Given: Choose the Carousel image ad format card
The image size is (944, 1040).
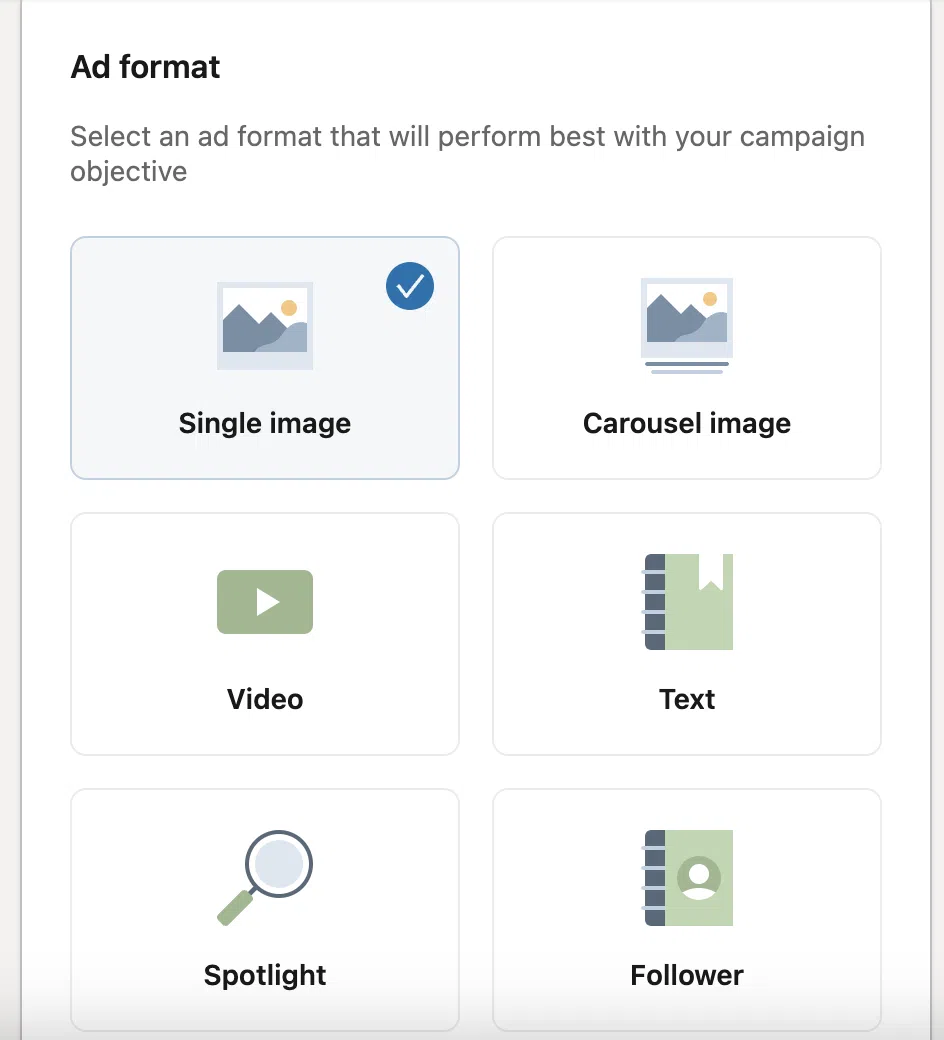Looking at the screenshot, I should (x=687, y=358).
